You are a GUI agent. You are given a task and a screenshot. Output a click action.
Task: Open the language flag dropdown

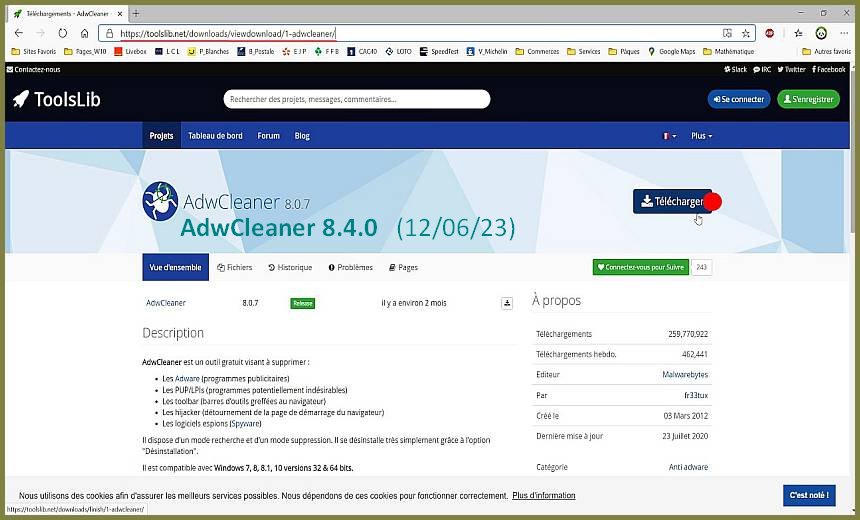[x=669, y=135]
